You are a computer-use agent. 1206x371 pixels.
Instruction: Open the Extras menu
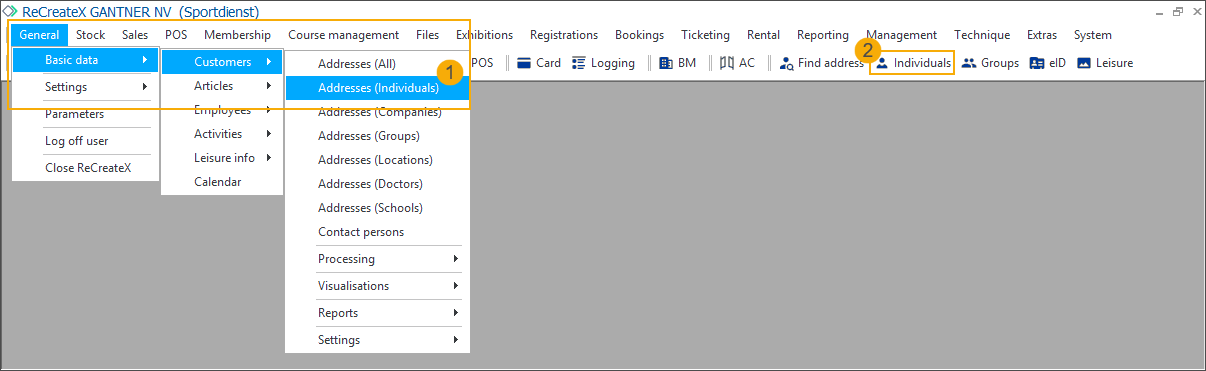click(1041, 35)
